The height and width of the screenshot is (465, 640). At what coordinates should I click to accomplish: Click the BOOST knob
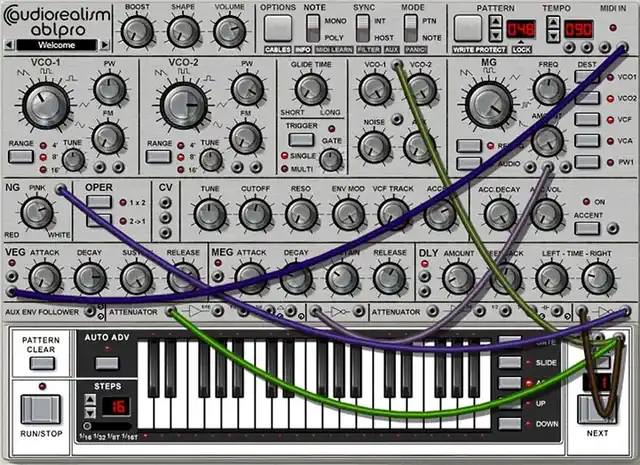137,31
